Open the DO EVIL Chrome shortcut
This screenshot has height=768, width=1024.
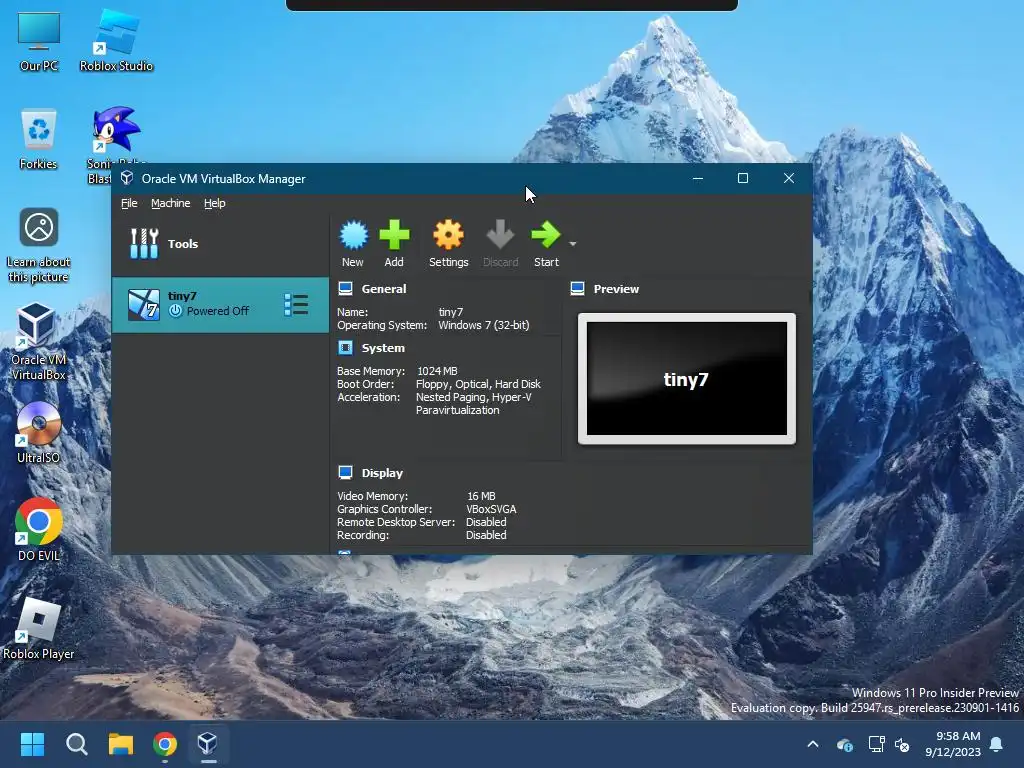[39, 530]
